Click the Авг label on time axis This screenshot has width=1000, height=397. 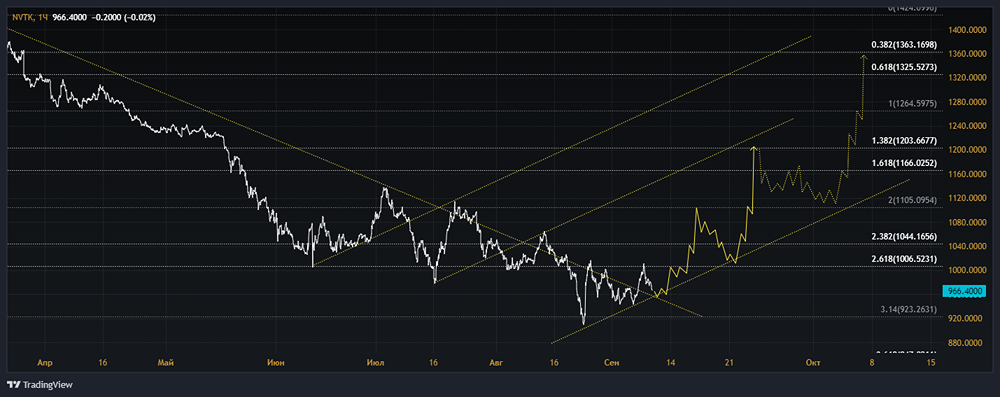(496, 363)
